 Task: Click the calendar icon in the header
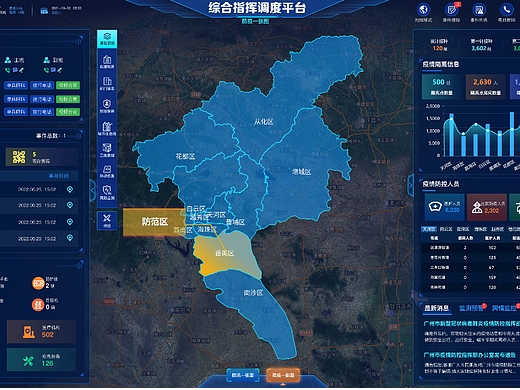(x=44, y=11)
